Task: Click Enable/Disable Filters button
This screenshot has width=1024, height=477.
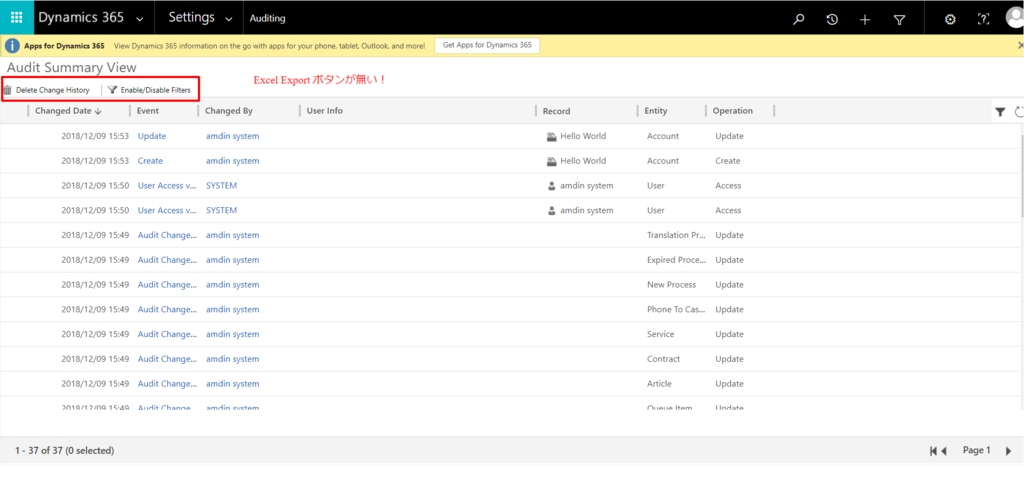Action: (x=150, y=90)
